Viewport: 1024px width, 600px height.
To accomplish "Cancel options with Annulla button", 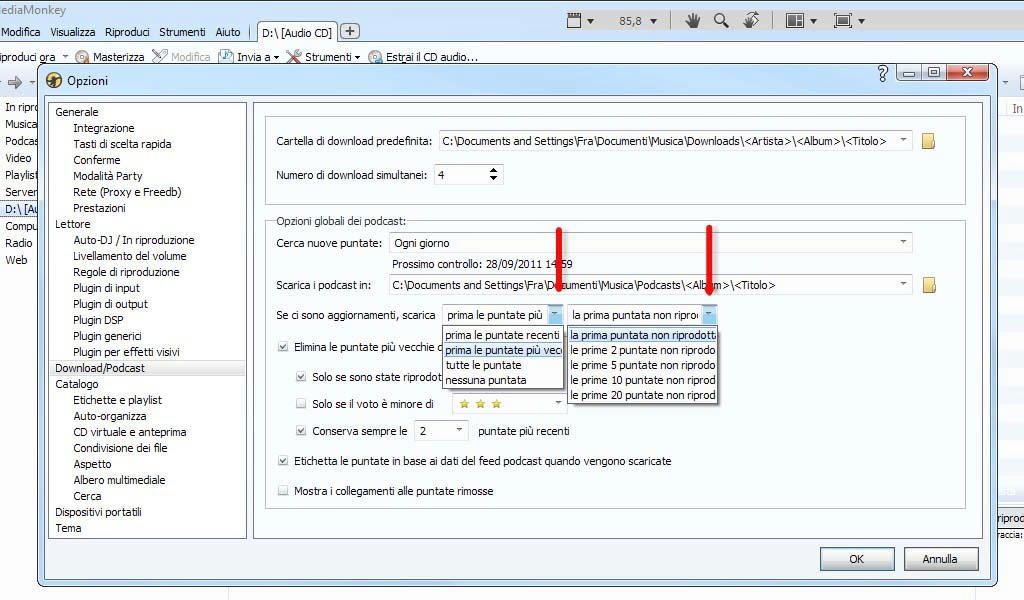I will [940, 559].
